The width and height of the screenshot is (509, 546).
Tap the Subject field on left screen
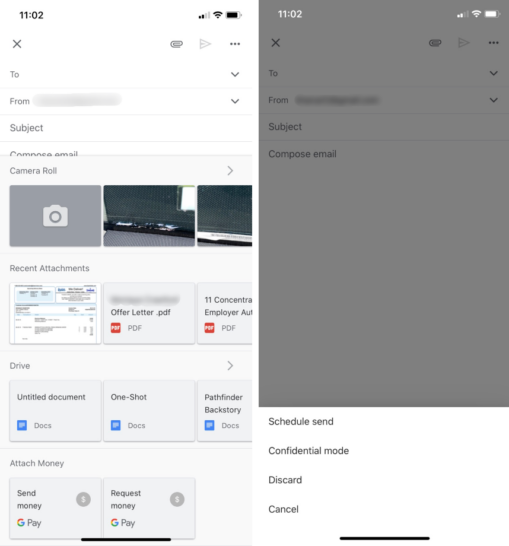pos(126,128)
